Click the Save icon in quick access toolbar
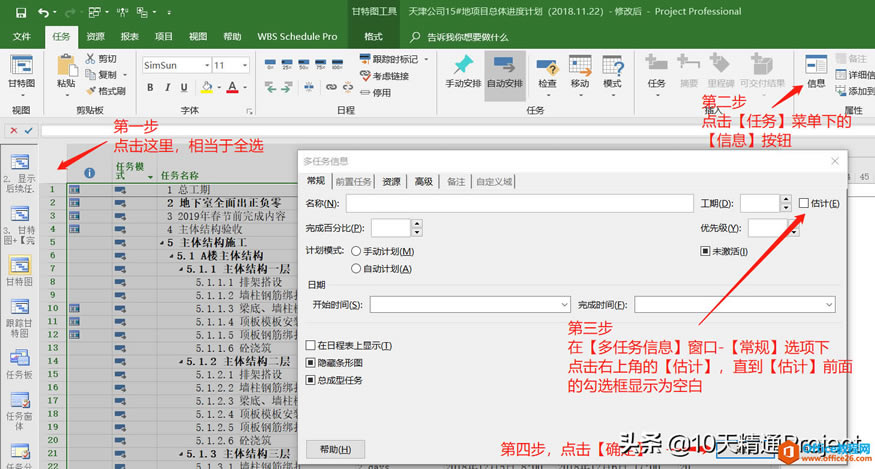Screen dimensions: 875x469 coord(19,13)
